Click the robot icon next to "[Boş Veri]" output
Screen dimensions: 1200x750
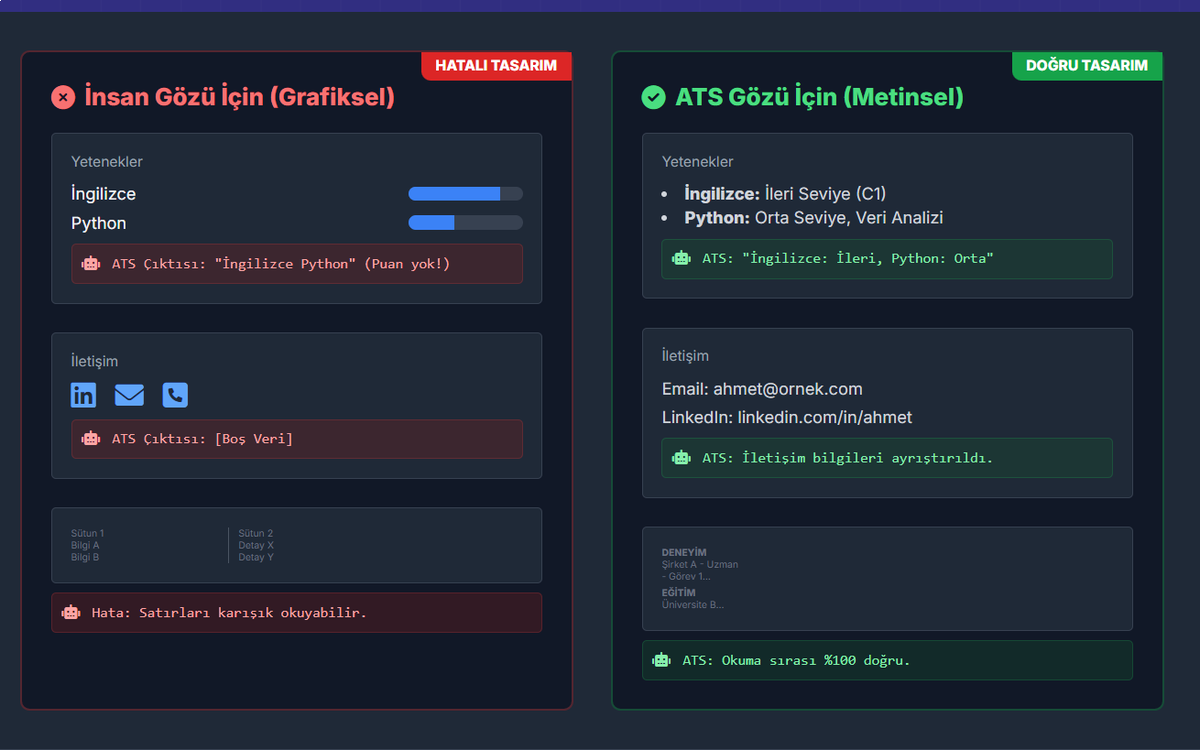coord(91,439)
